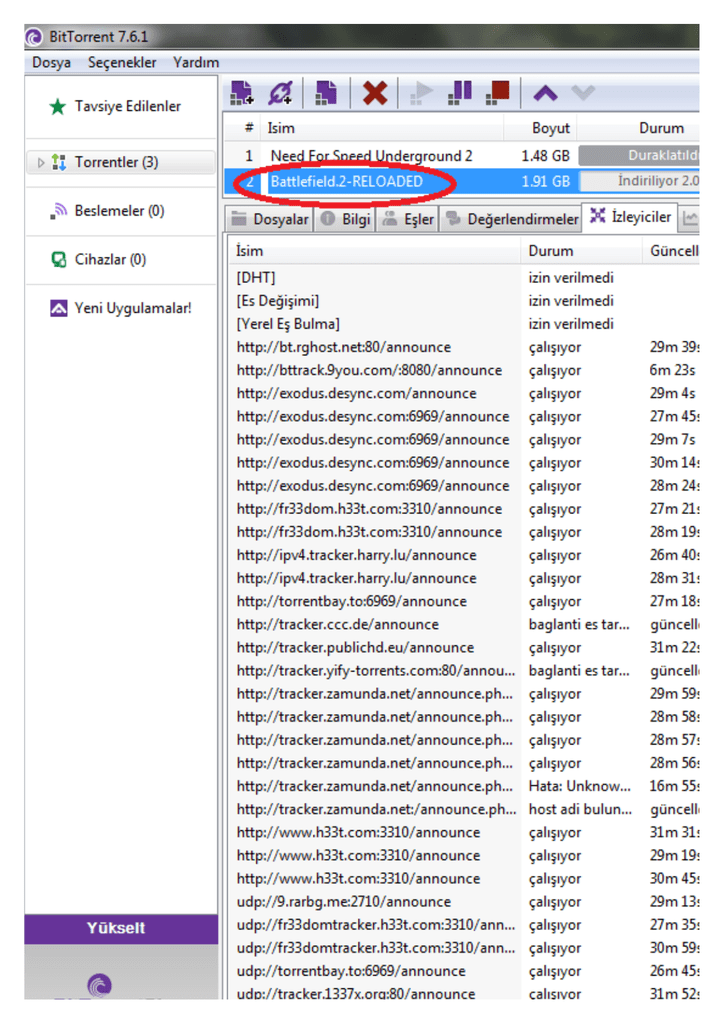This screenshot has width=724, height=1024.
Task: Open Tavsiye Edilenler in sidebar
Action: pyautogui.click(x=127, y=106)
